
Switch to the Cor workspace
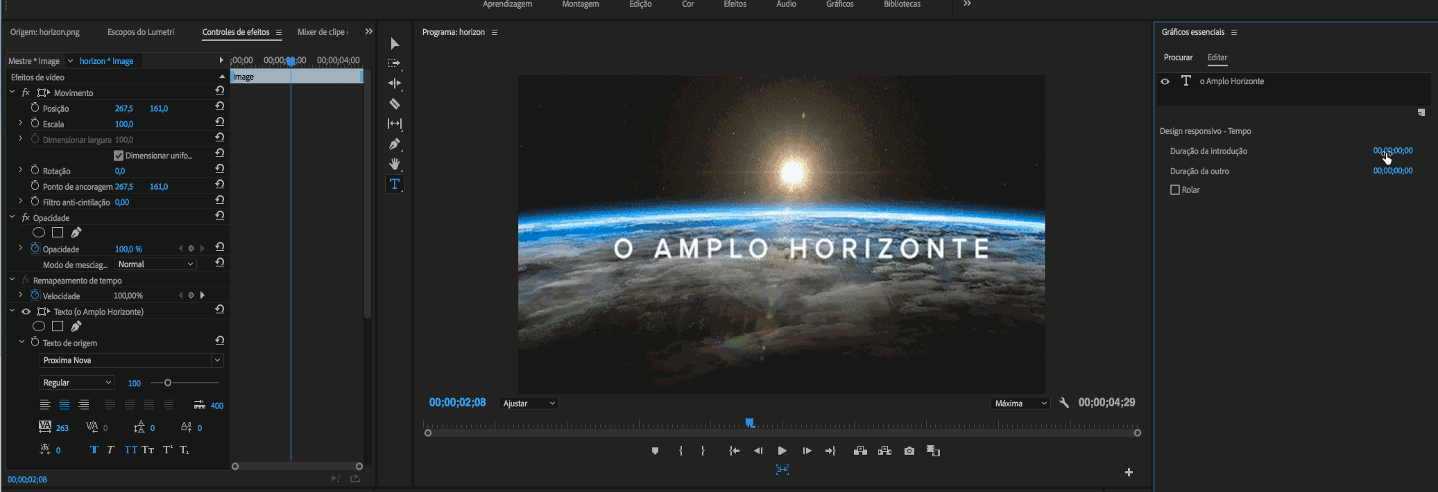688,4
